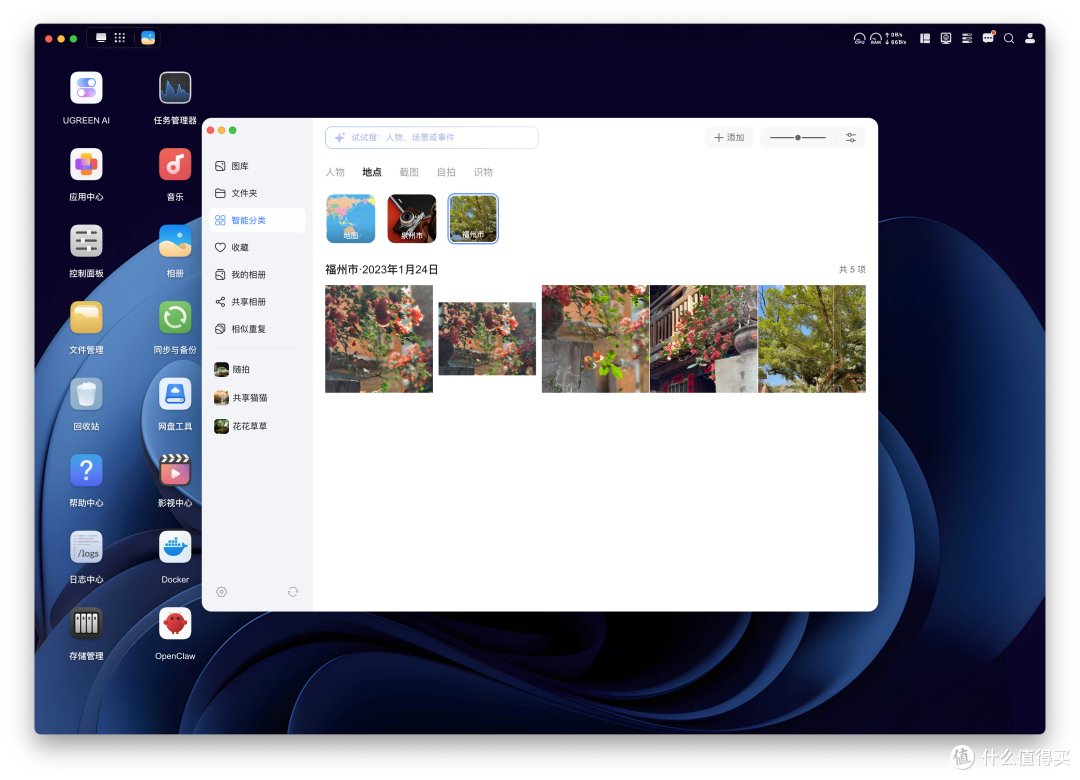Open third photo of flowers by wall
1080x780 pixels.
595,339
